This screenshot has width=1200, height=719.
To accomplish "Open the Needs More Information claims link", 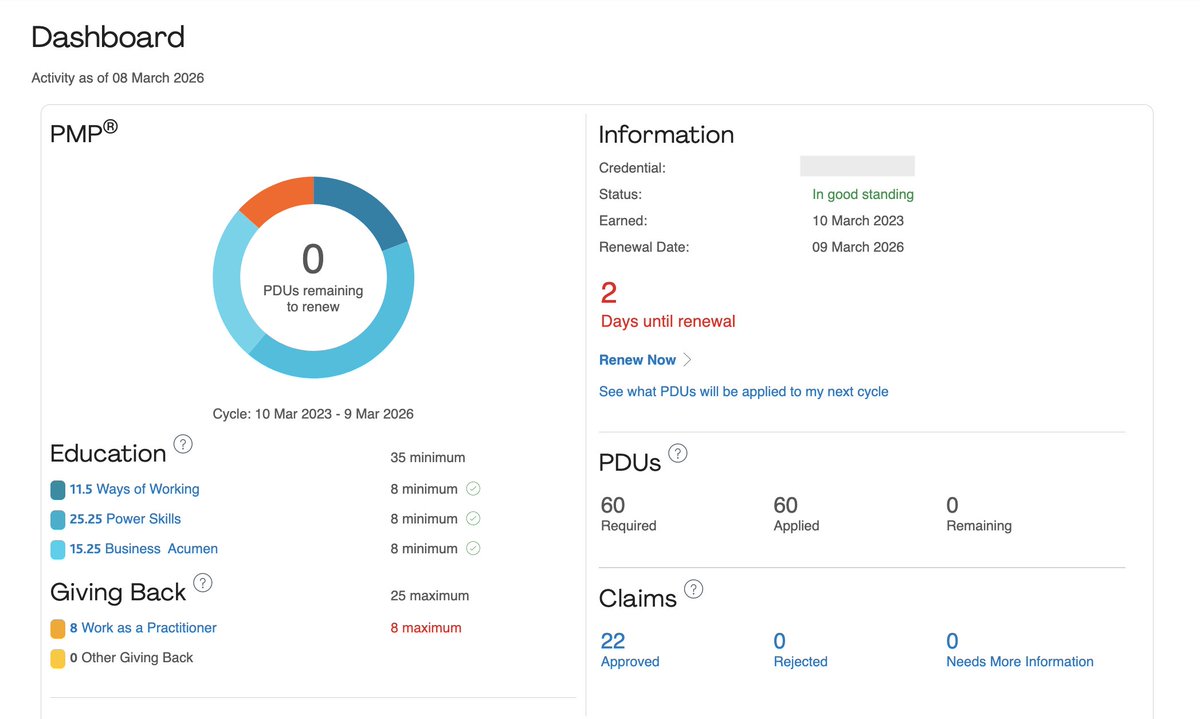I will pos(1019,650).
